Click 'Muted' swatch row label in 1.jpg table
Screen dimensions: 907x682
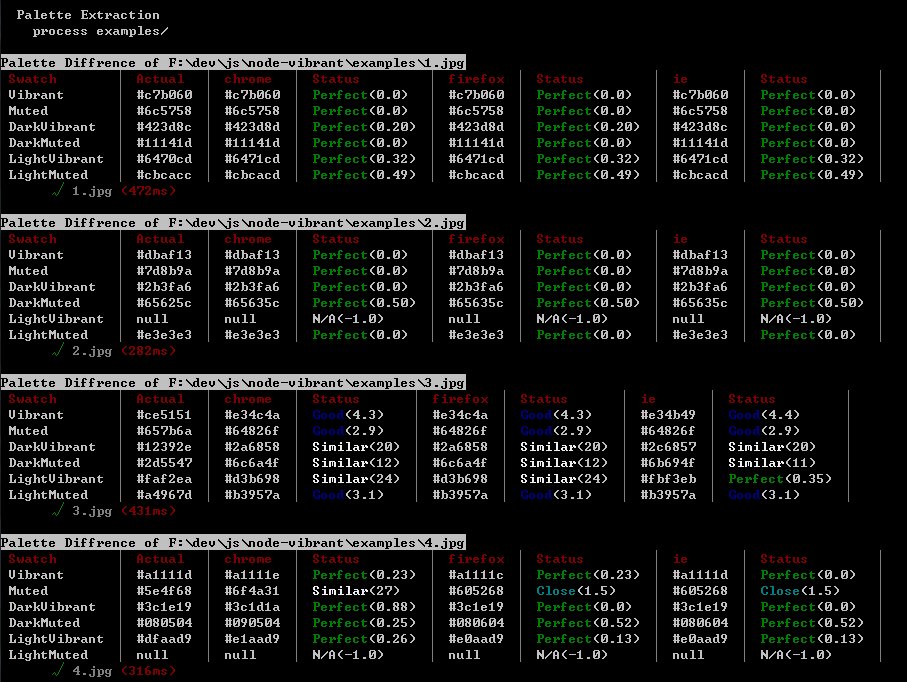tap(28, 111)
